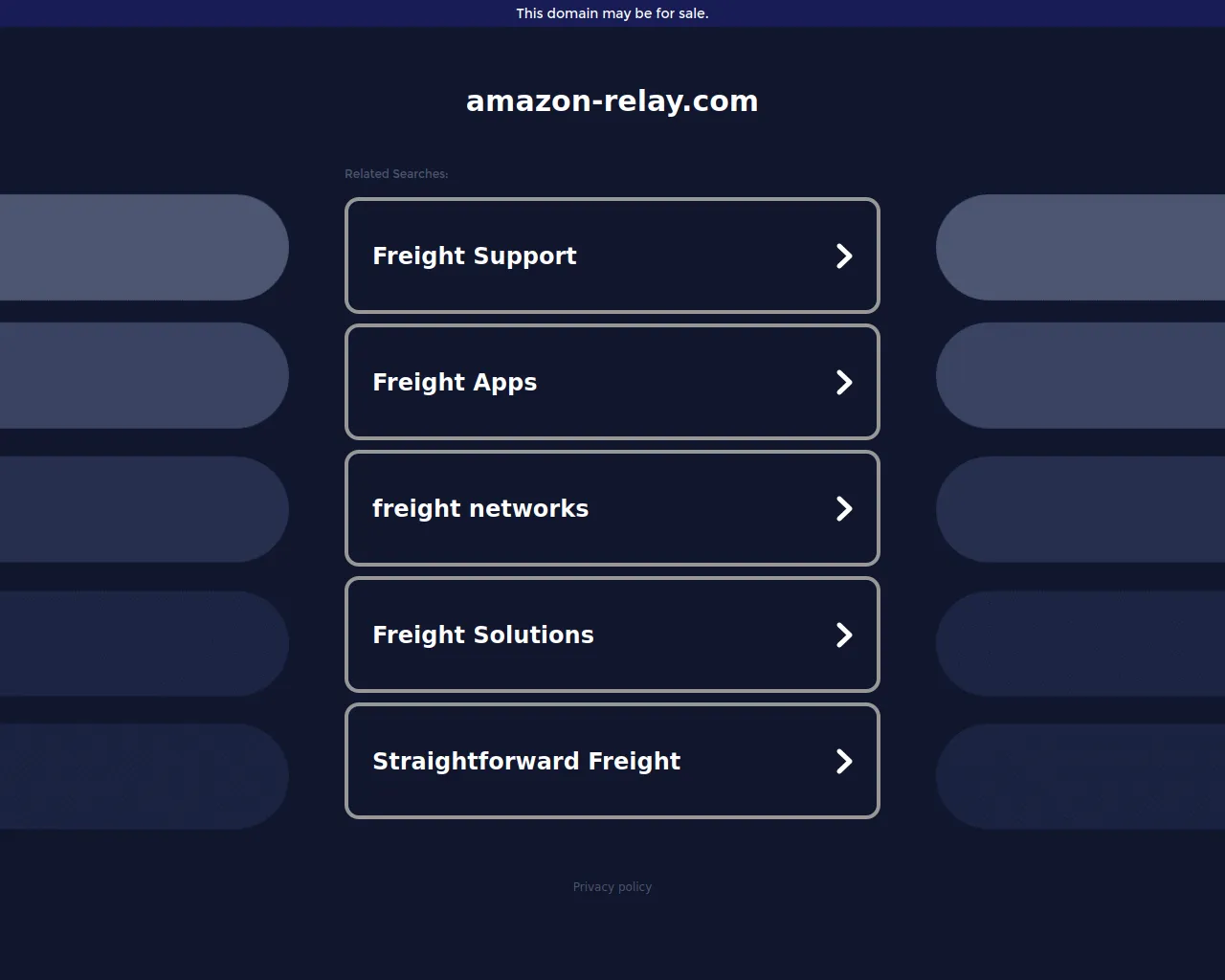Click the right decorative pill beside freight networks
1225x980 pixels.
1081,509
